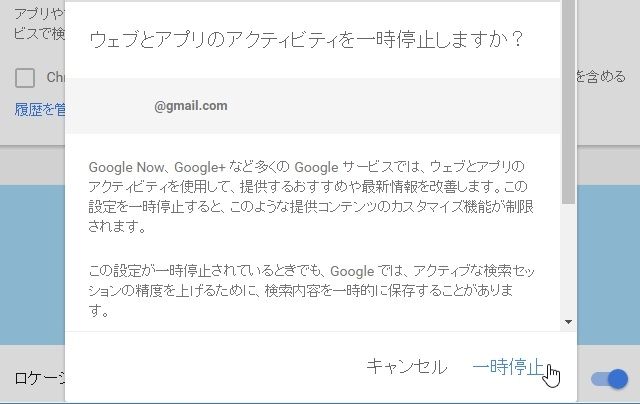Click the ロケーション label at bottom left
This screenshot has height=404, width=640.
point(40,378)
